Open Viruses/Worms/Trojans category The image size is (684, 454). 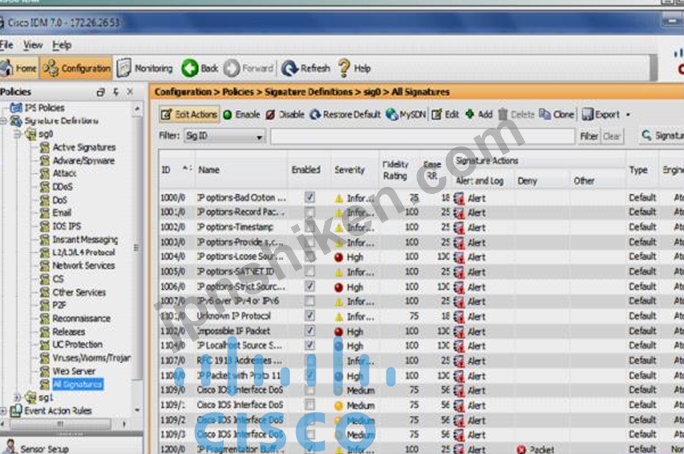[x=91, y=358]
